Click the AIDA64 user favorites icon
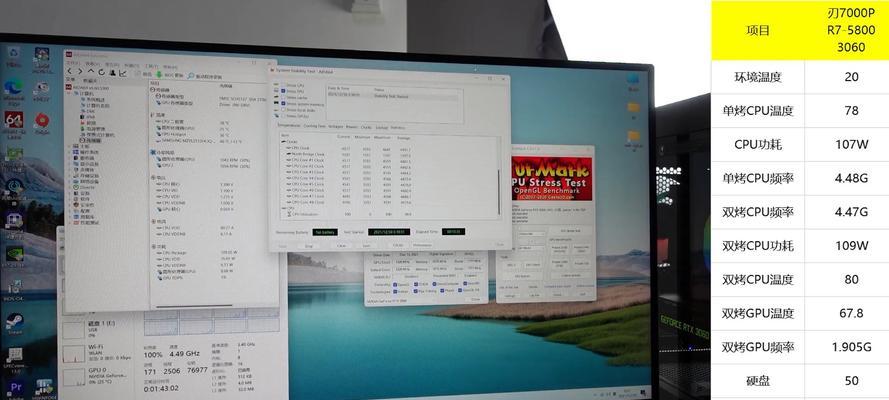This screenshot has height=400, width=889. [112, 72]
